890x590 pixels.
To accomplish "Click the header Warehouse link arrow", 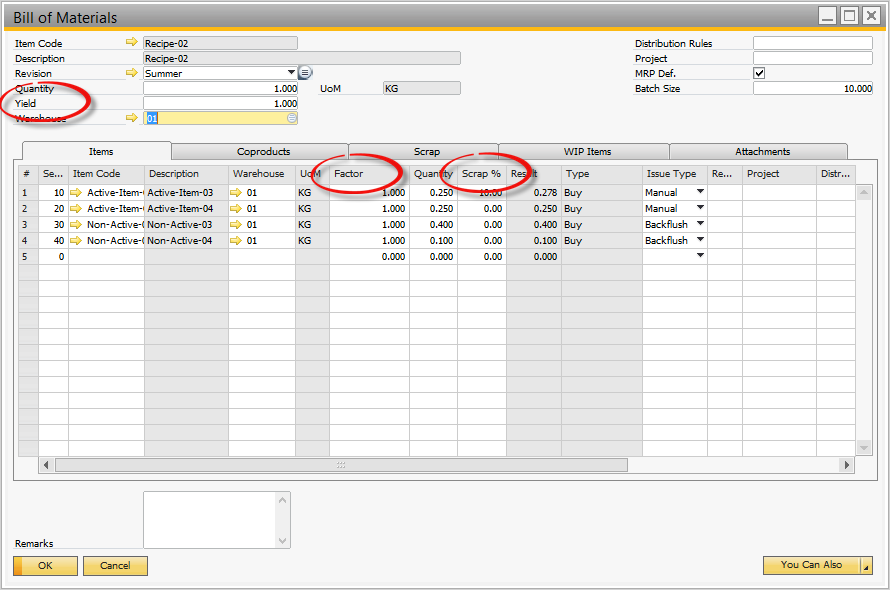I will [131, 118].
